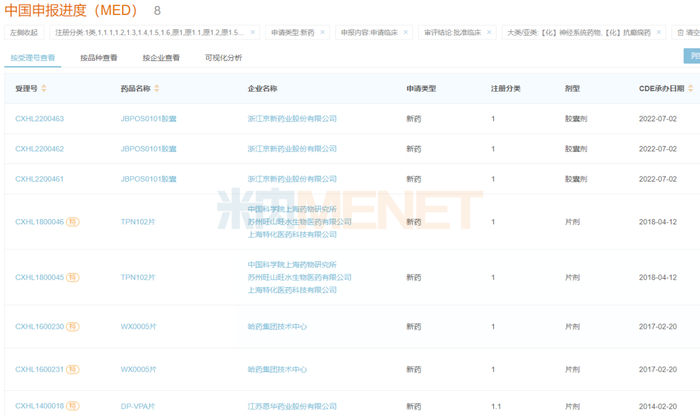Image resolution: width=700 pixels, height=417 pixels.
Task: Open acceptance number CXHL2200462
Action: [x=40, y=149]
